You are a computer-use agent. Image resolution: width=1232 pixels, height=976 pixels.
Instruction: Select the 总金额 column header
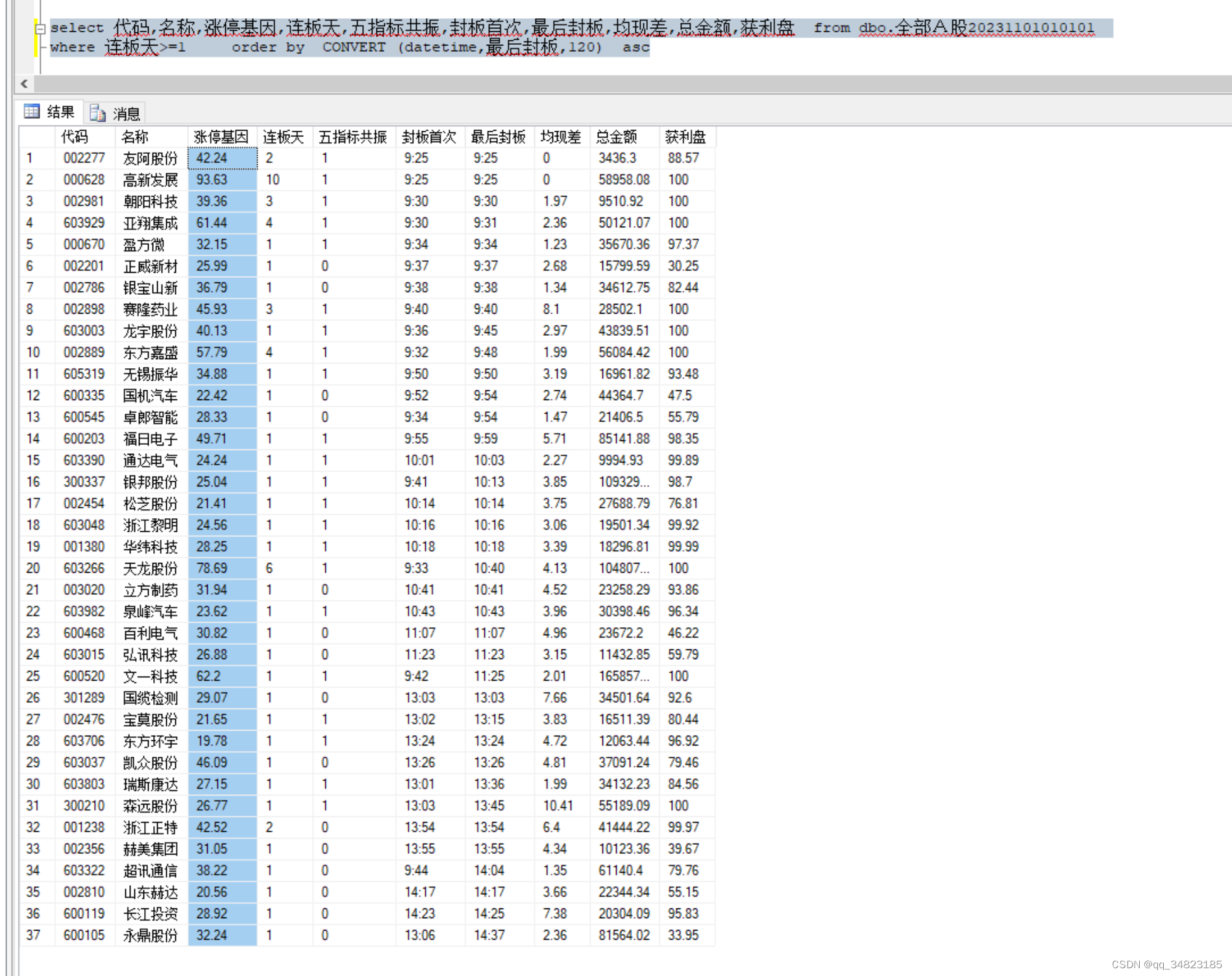tap(624, 137)
